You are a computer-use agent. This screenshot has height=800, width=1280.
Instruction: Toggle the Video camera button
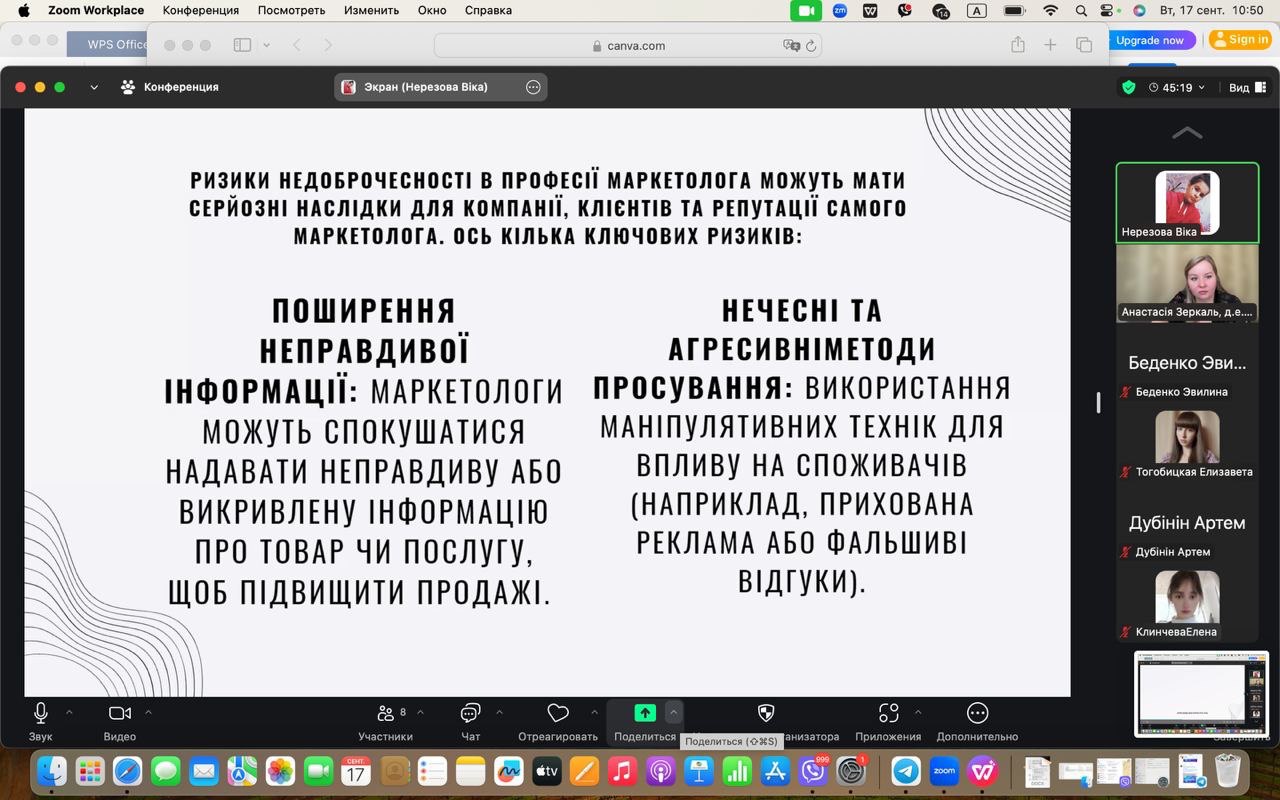[x=120, y=714]
